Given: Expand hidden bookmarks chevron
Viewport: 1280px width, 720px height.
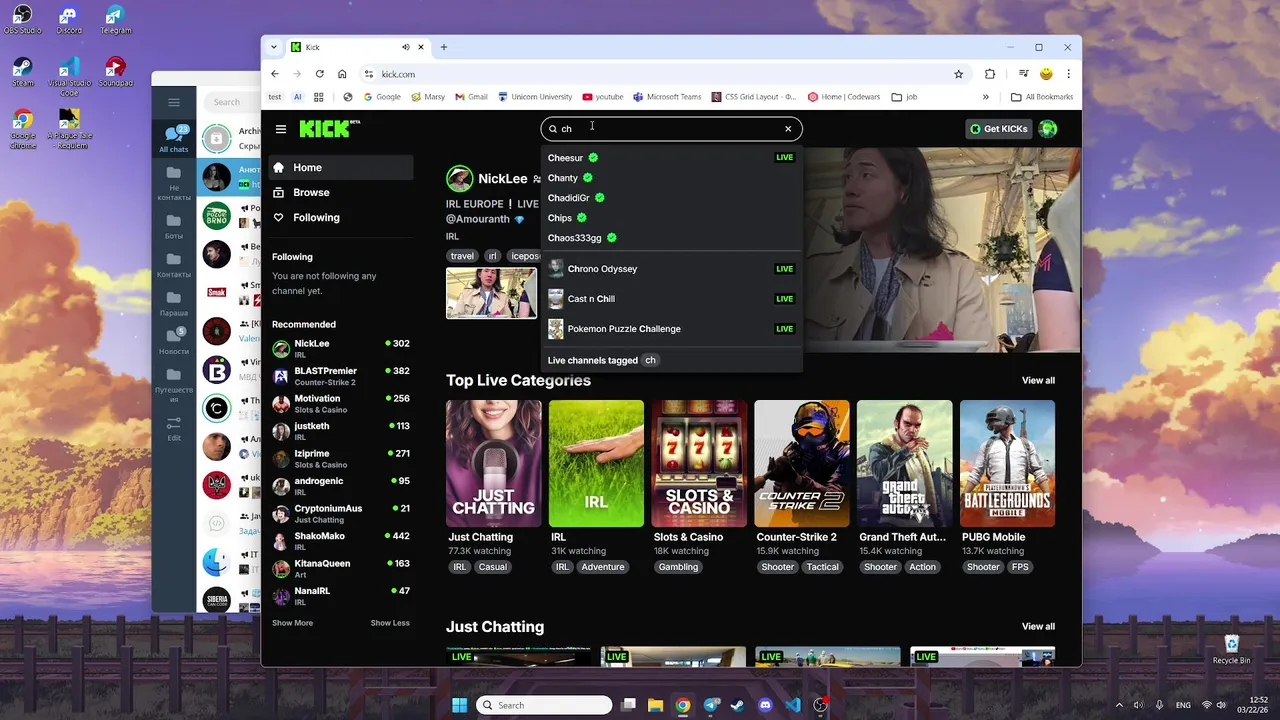Looking at the screenshot, I should [985, 97].
